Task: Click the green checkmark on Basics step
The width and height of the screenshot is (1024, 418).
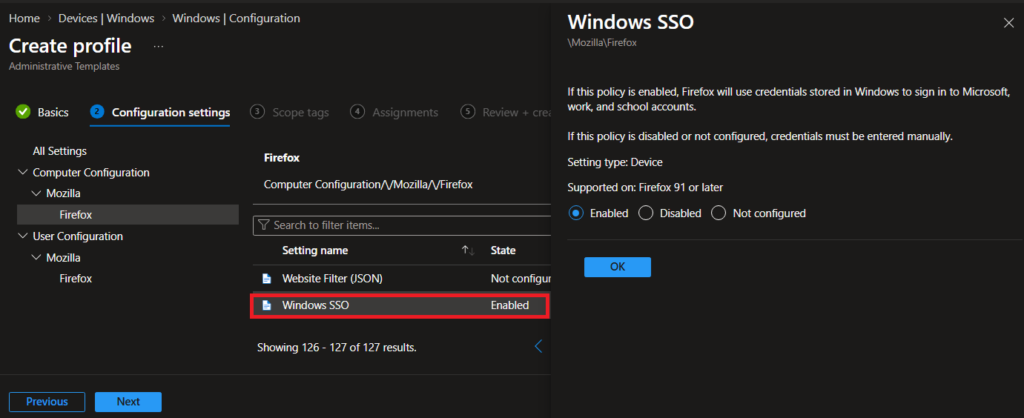Action: pos(23,112)
